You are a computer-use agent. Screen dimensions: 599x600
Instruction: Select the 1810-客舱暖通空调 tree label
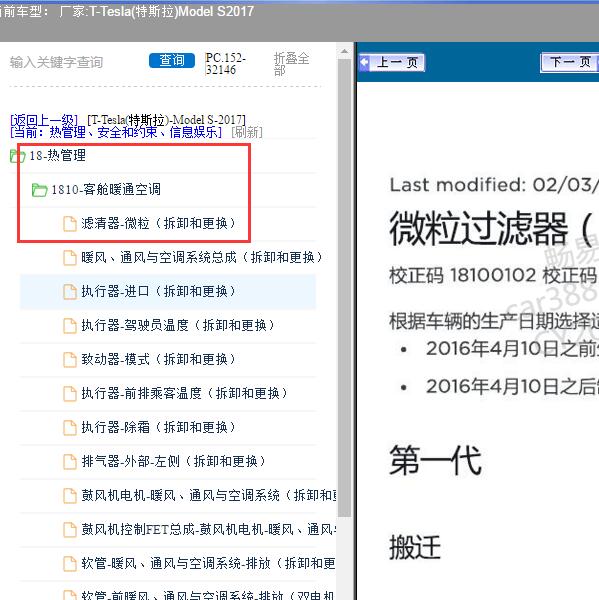[106, 189]
